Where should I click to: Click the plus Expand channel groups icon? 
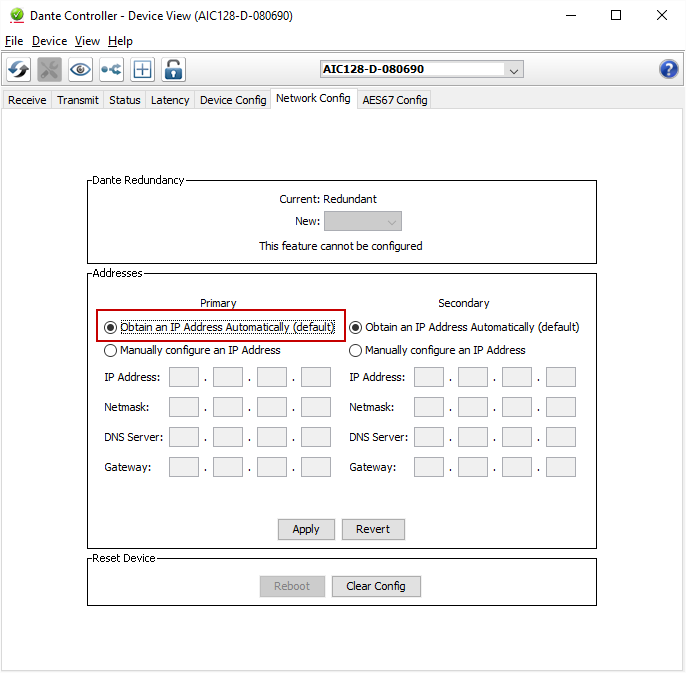(x=142, y=70)
